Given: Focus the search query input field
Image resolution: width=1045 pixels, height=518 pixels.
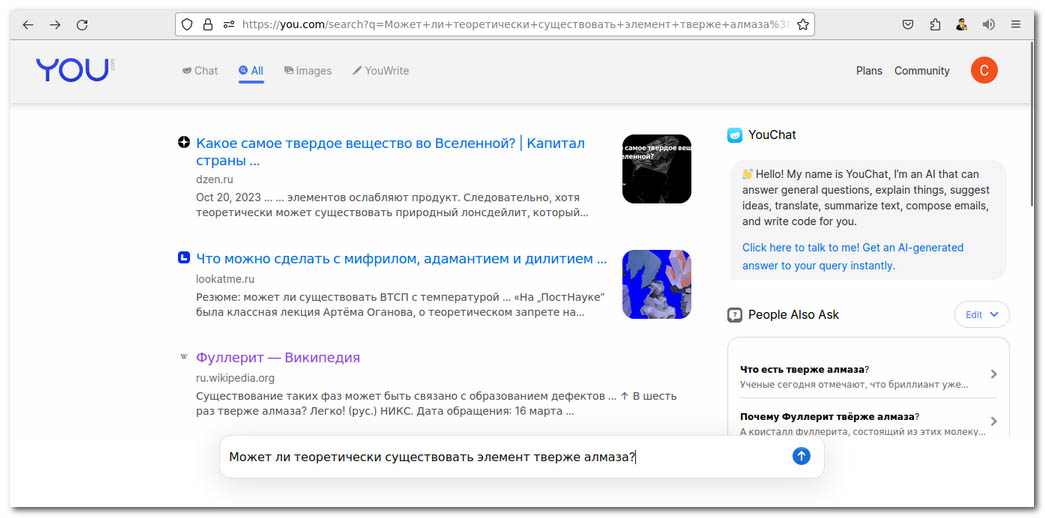Looking at the screenshot, I should 507,457.
